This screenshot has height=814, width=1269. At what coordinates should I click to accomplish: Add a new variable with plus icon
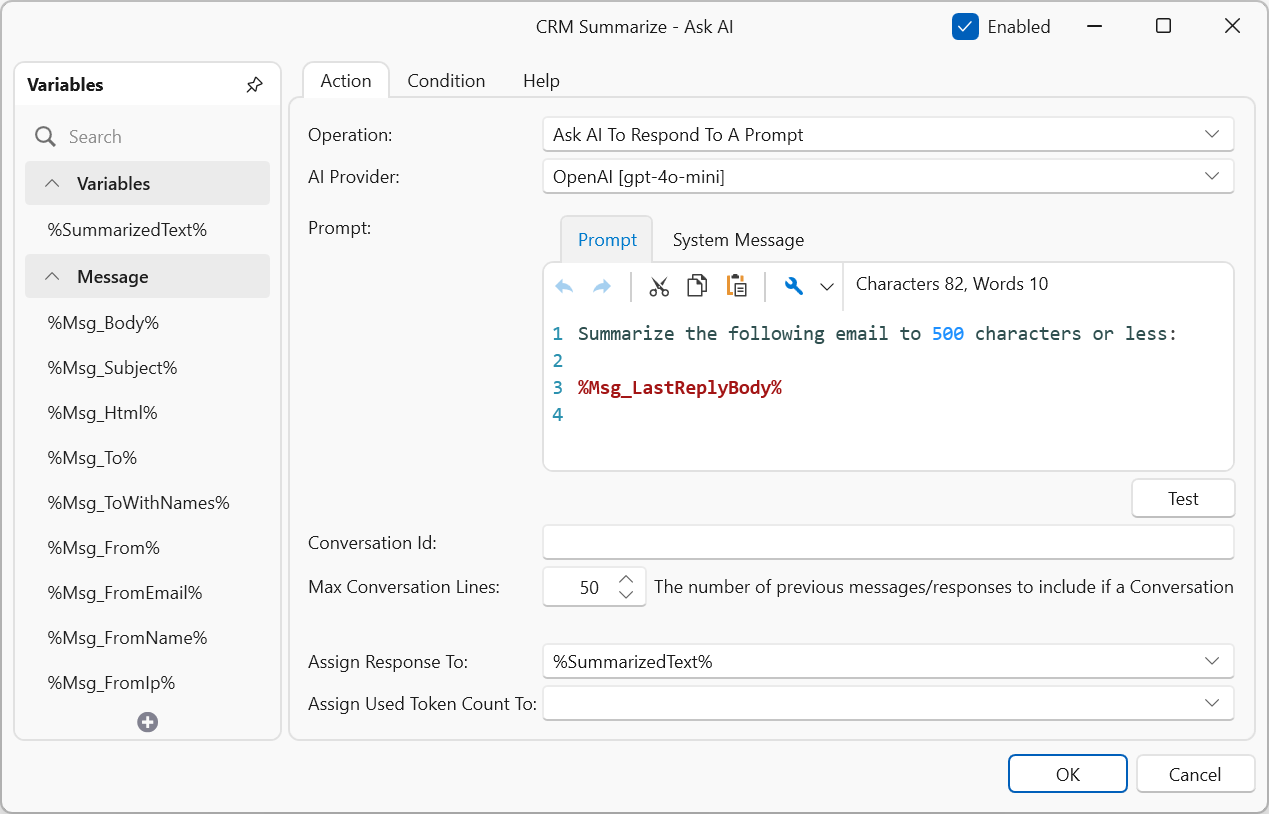(x=148, y=722)
